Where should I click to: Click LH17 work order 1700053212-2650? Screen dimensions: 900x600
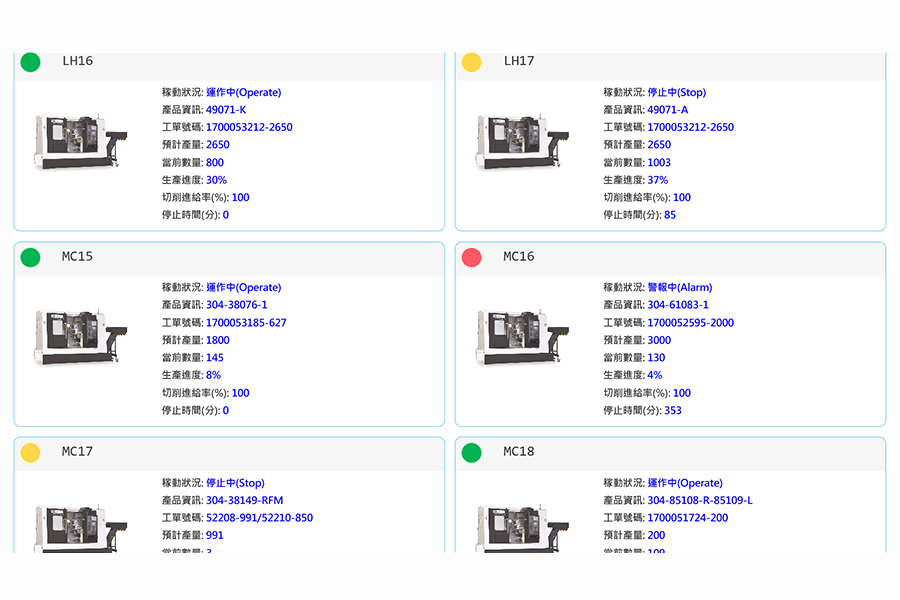click(x=690, y=127)
